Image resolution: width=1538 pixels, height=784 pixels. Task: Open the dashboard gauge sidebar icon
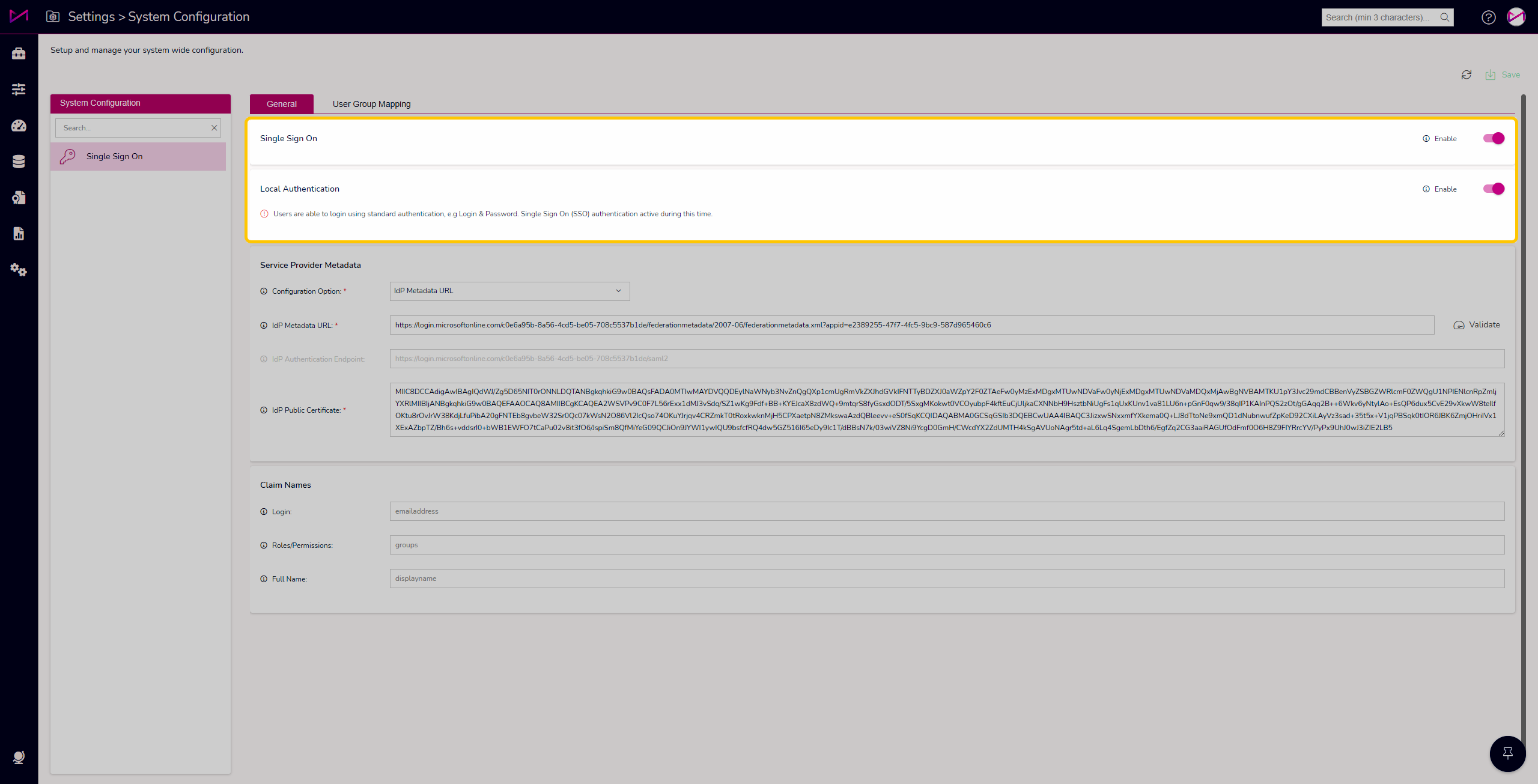tap(19, 126)
